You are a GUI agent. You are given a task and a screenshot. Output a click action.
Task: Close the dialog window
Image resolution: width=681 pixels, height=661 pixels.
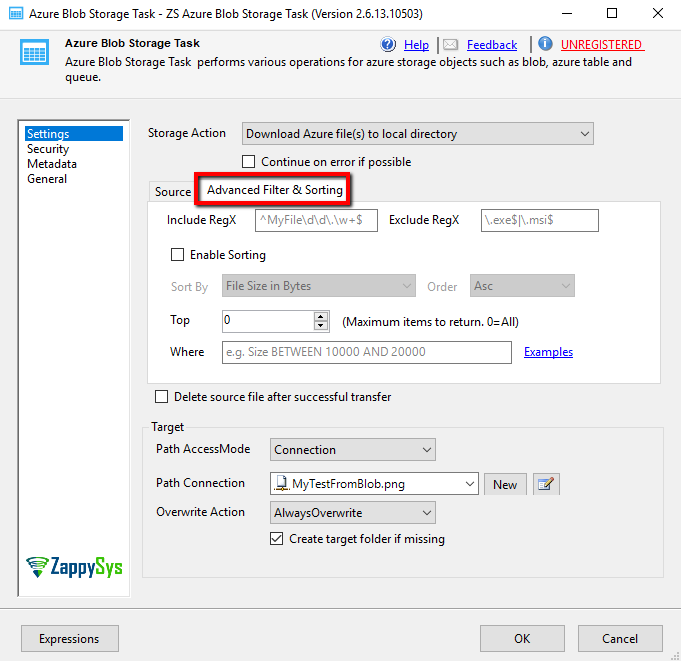pyautogui.click(x=658, y=13)
